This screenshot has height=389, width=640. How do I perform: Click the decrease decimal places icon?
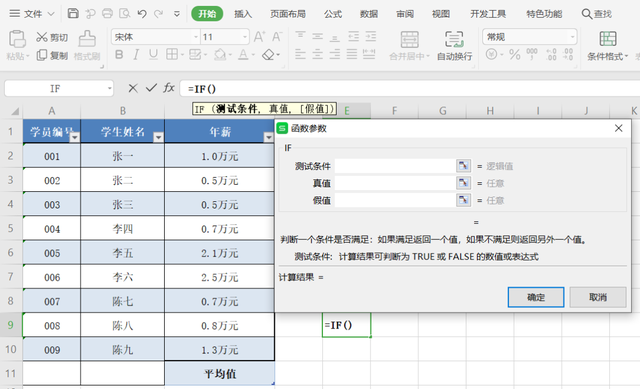(x=568, y=54)
